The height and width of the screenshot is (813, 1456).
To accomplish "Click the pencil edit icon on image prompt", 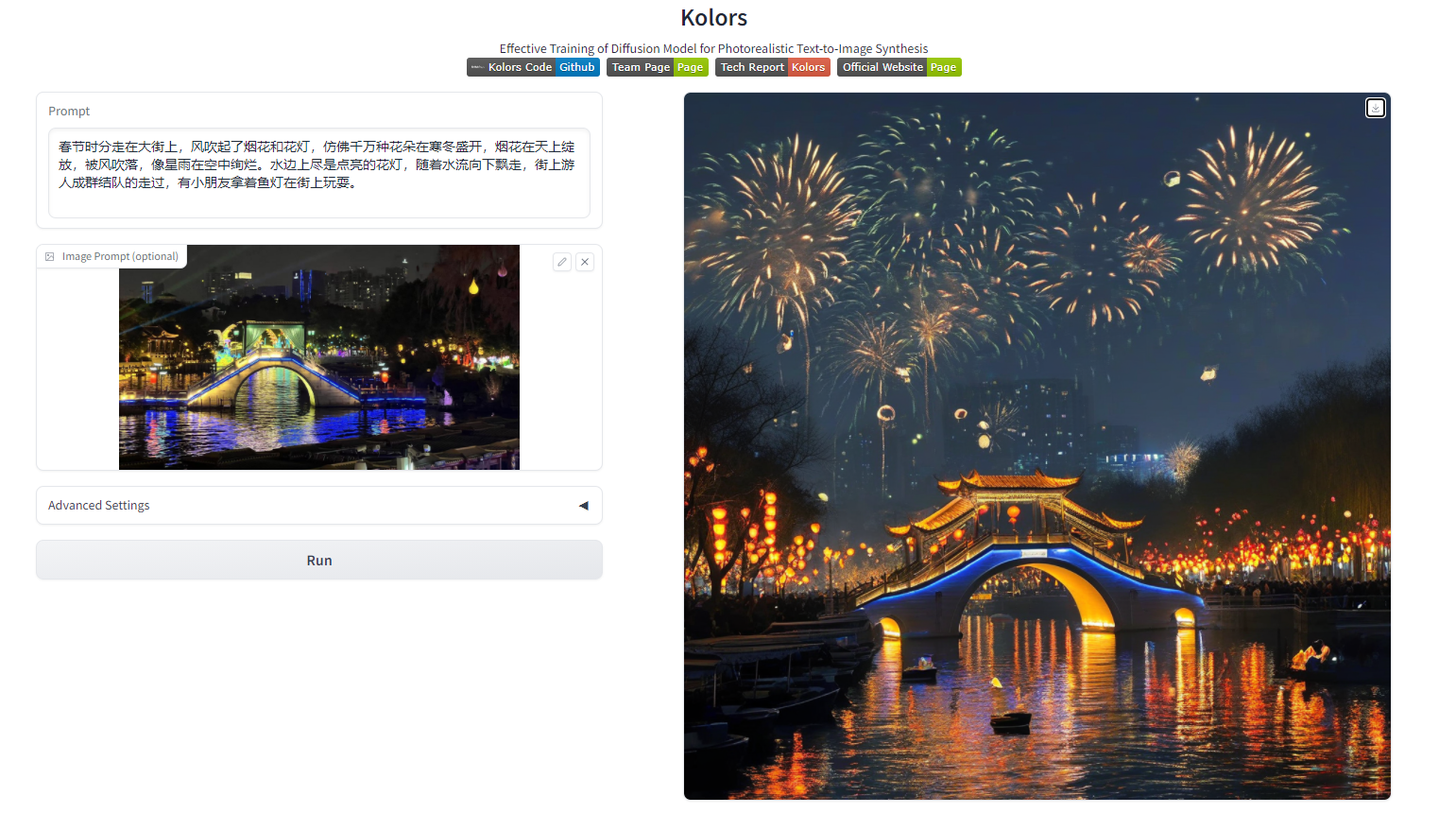I will point(562,262).
